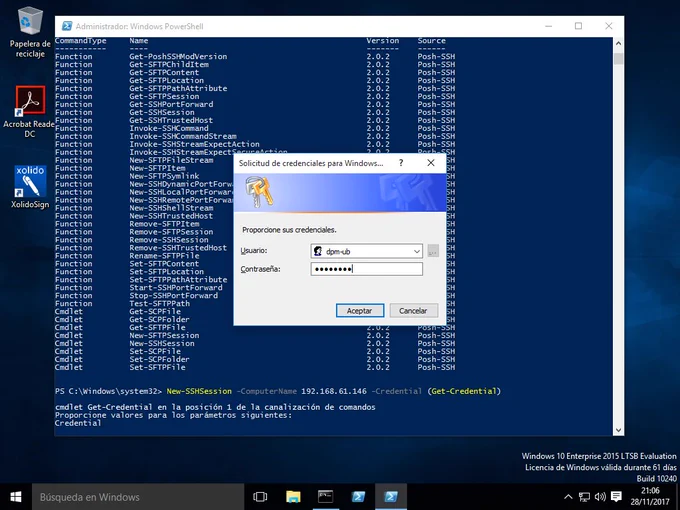Screen dimensions: 680x510
Task: Click the Credential parameter prompt line
Action: (78, 423)
